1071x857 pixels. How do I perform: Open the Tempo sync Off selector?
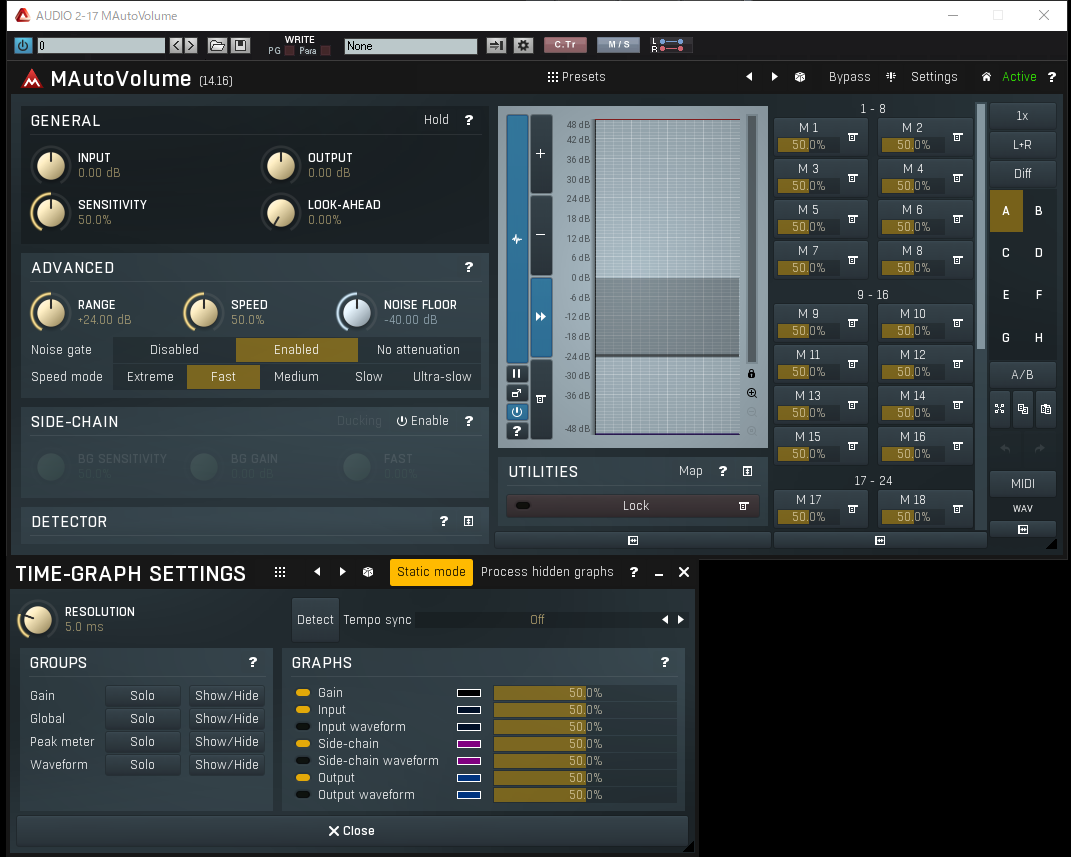(x=537, y=620)
